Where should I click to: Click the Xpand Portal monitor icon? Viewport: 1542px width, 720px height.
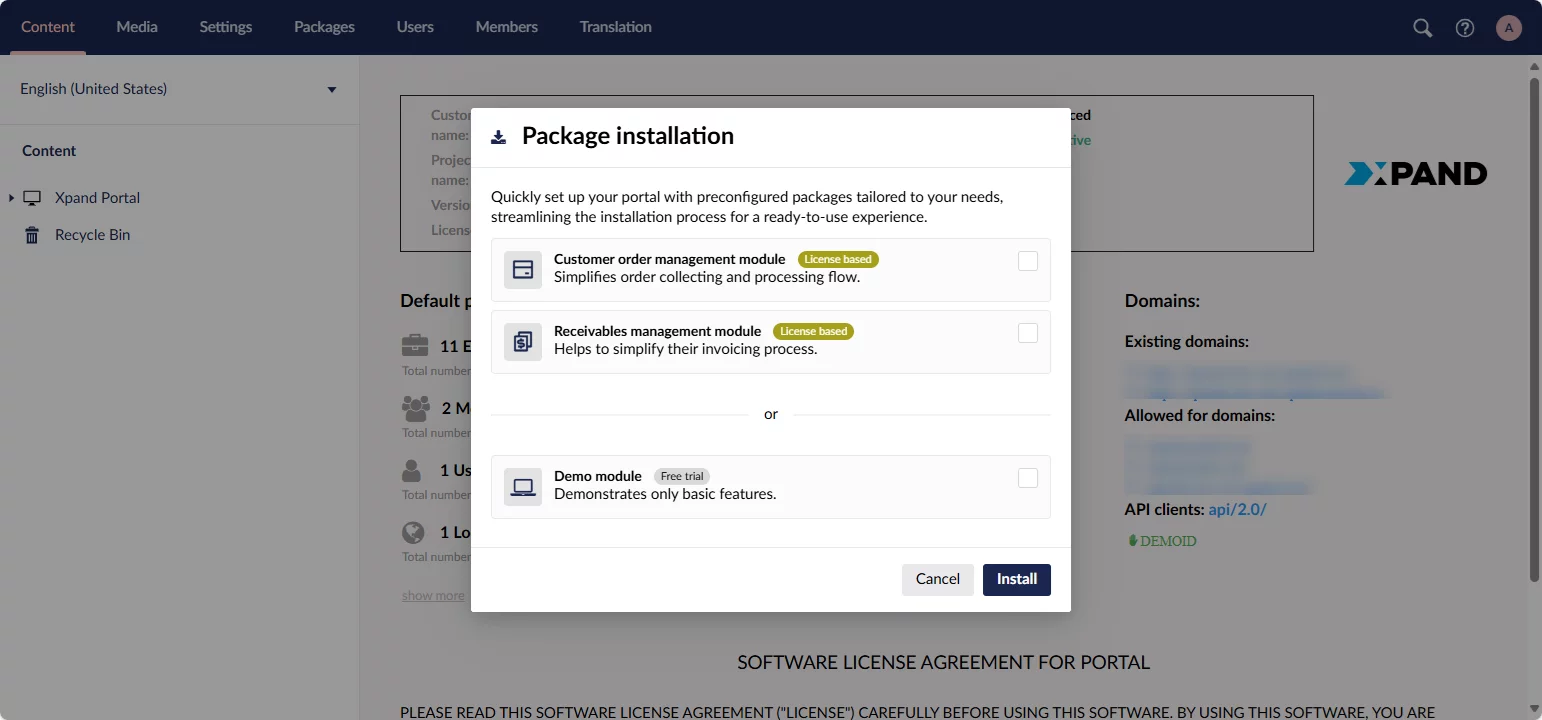(32, 198)
